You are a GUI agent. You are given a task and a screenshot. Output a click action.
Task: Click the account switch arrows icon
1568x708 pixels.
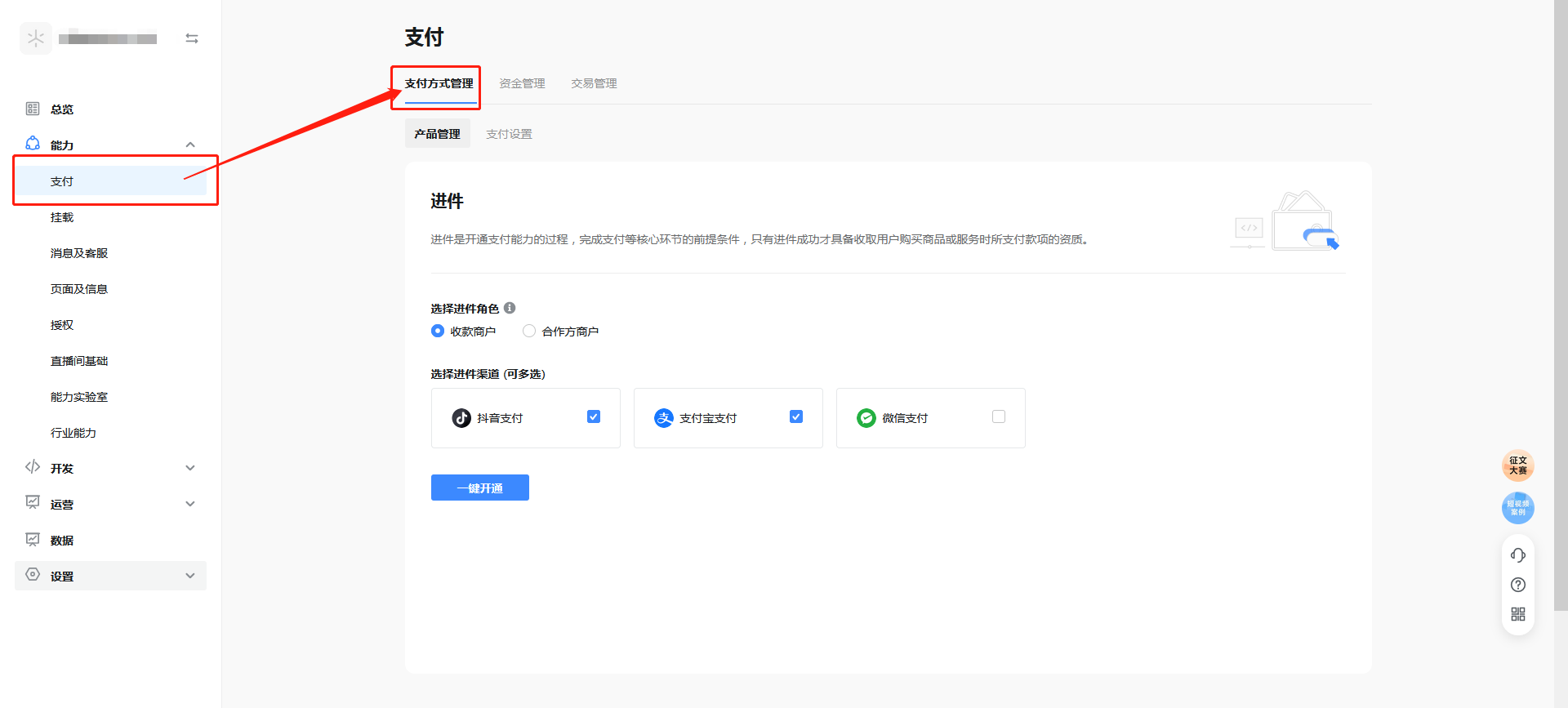point(192,38)
